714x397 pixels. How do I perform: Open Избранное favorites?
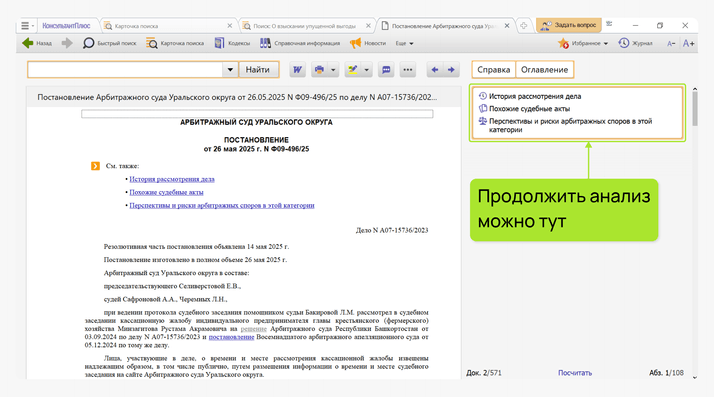[579, 43]
